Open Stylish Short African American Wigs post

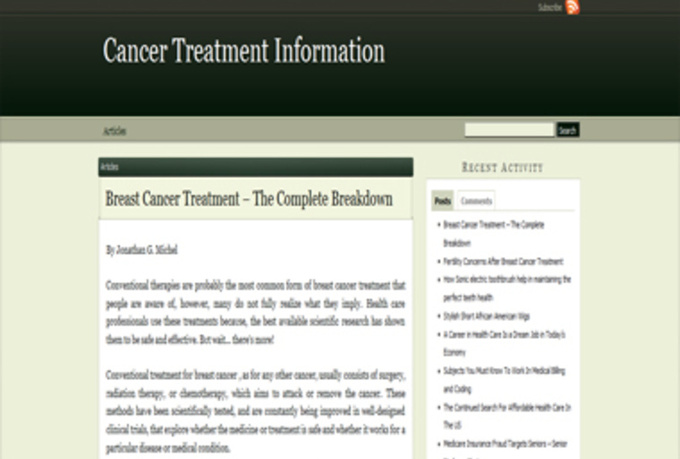pyautogui.click(x=486, y=316)
